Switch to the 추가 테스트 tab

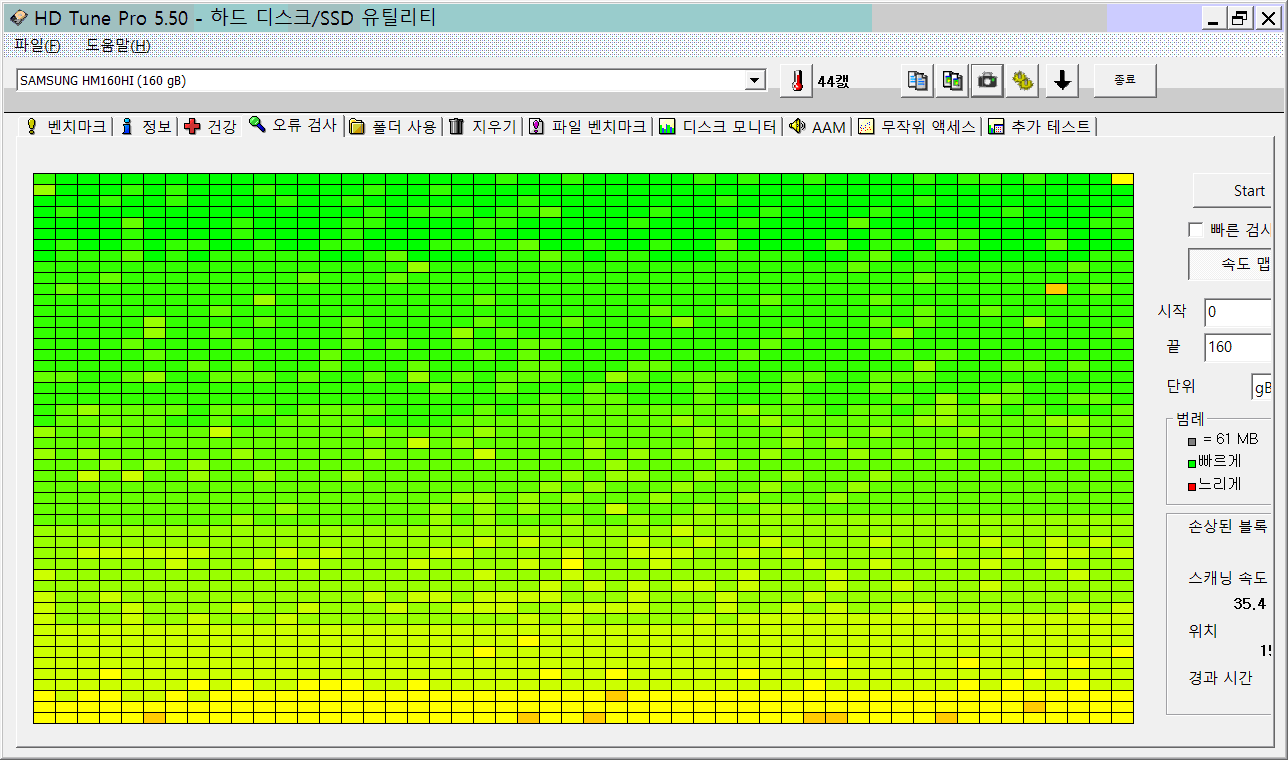[x=1039, y=126]
